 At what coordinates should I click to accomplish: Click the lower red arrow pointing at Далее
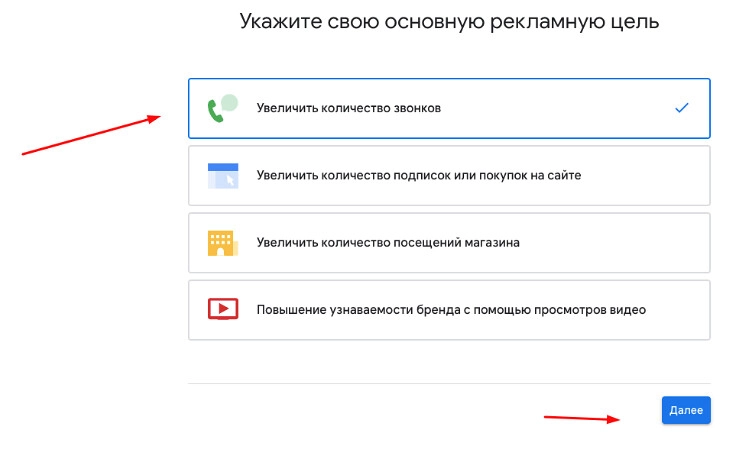point(580,417)
